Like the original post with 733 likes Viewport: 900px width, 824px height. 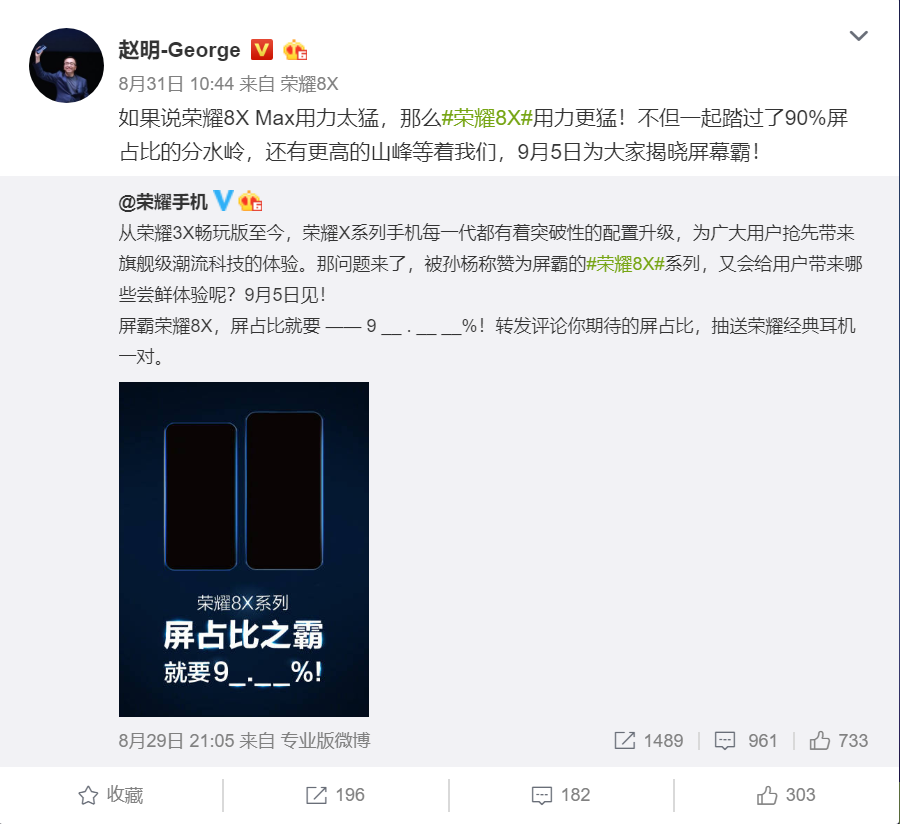pyautogui.click(x=839, y=741)
